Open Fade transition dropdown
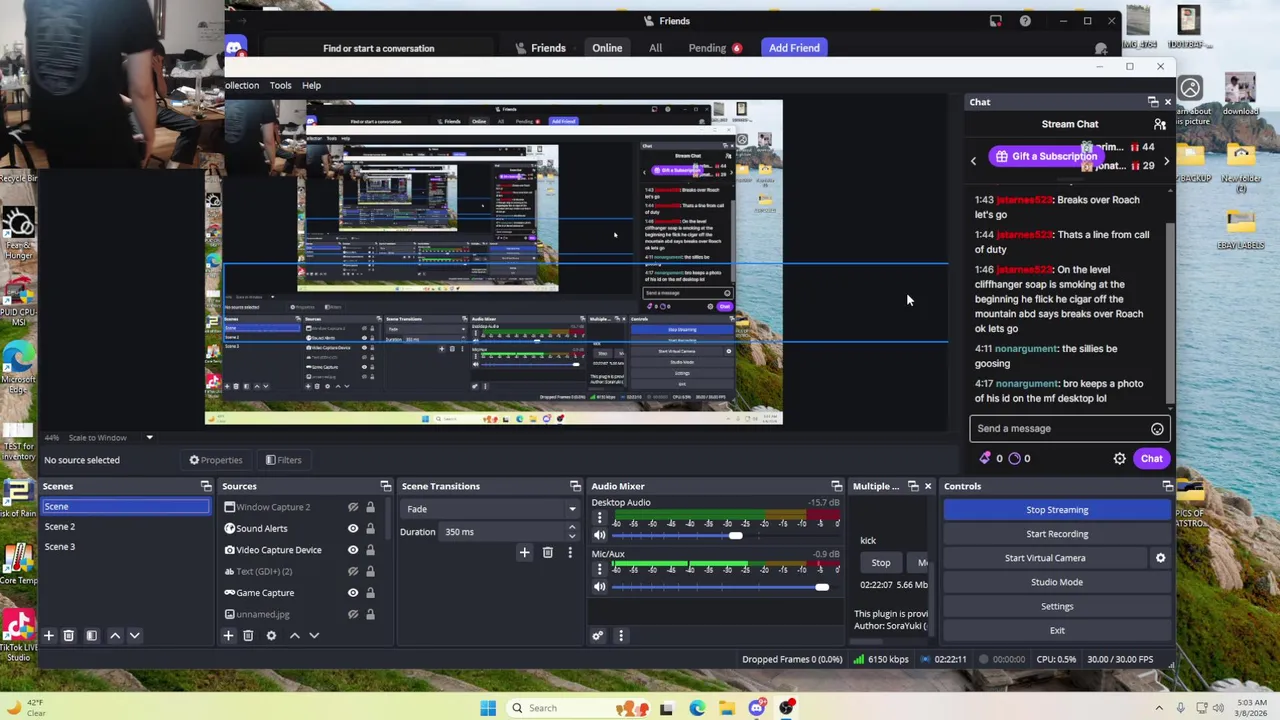The image size is (1280, 720). 490,509
